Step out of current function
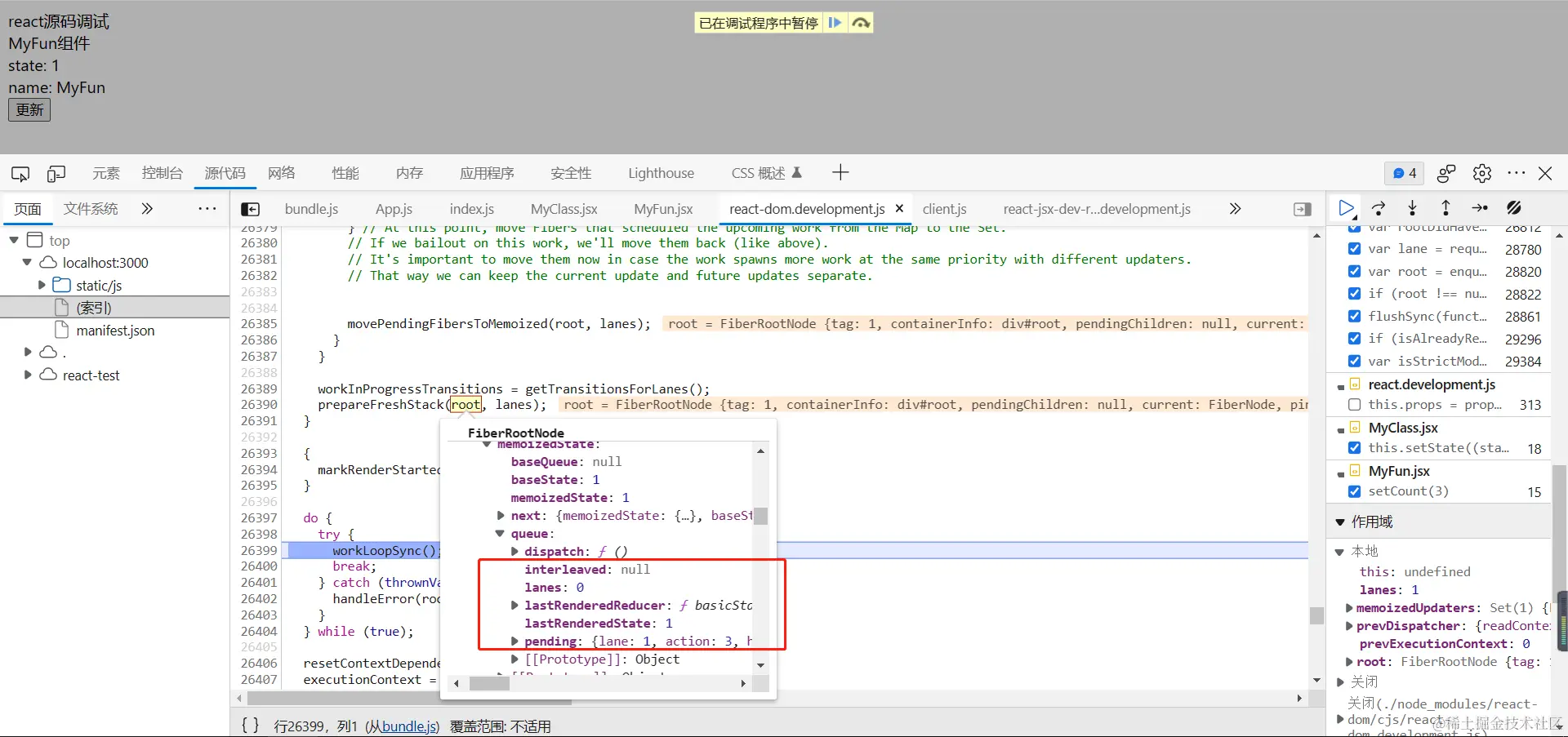 pos(1445,208)
